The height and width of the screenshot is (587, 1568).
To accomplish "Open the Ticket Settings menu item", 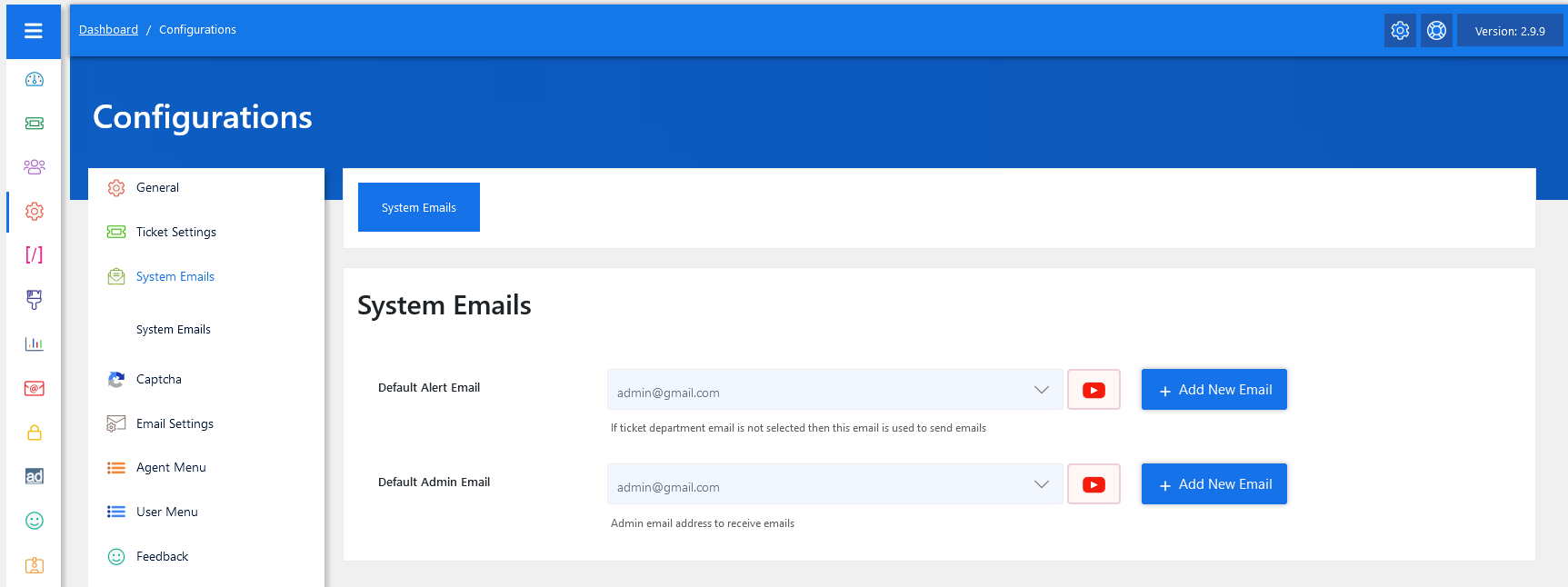I will click(x=175, y=232).
